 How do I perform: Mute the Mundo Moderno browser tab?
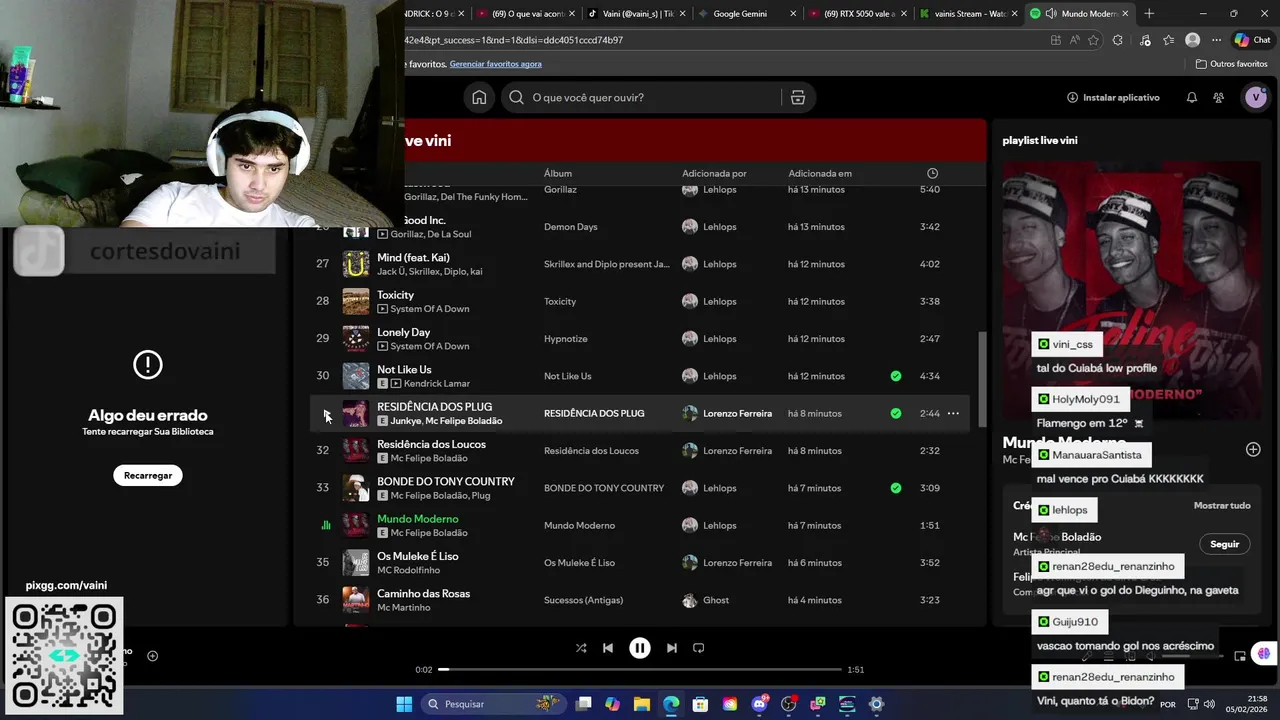pyautogui.click(x=1051, y=13)
